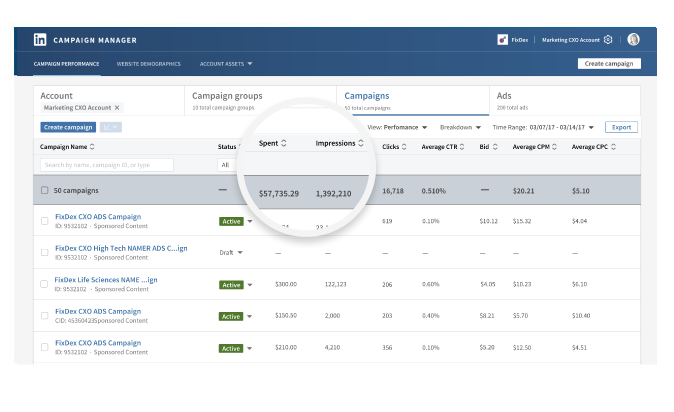This screenshot has width=674, height=412.
Task: Open the Breakdown dropdown
Action: (460, 127)
